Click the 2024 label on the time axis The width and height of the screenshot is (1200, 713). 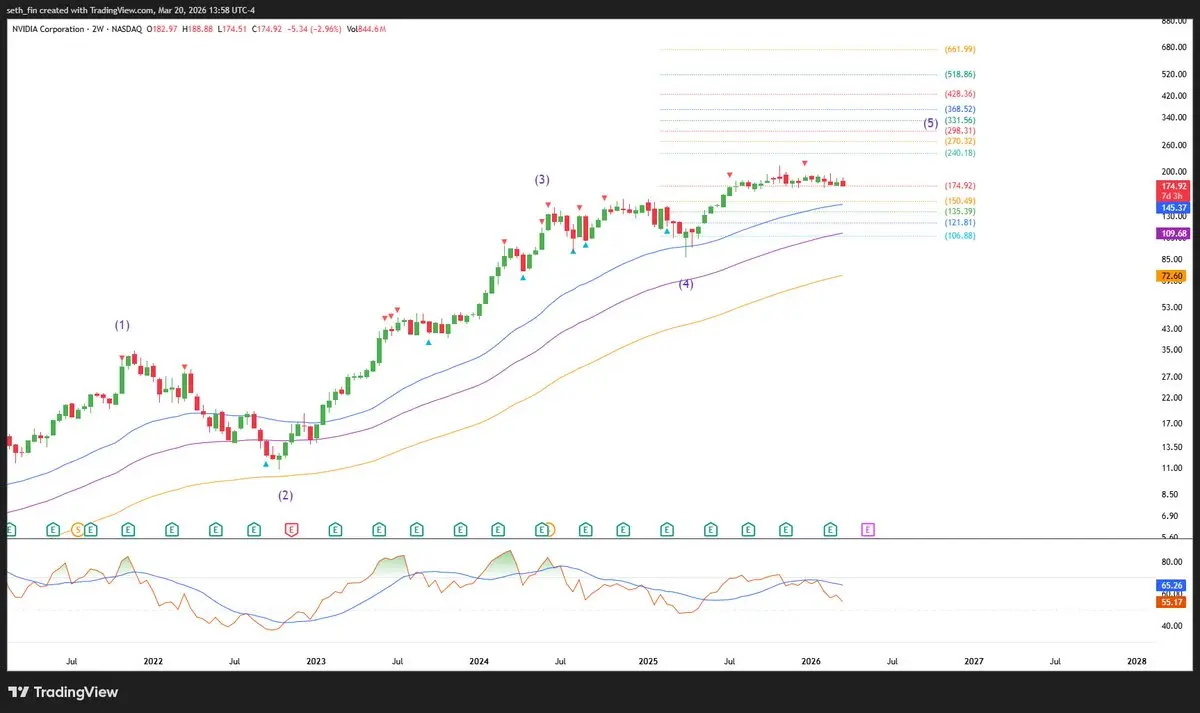pos(479,661)
